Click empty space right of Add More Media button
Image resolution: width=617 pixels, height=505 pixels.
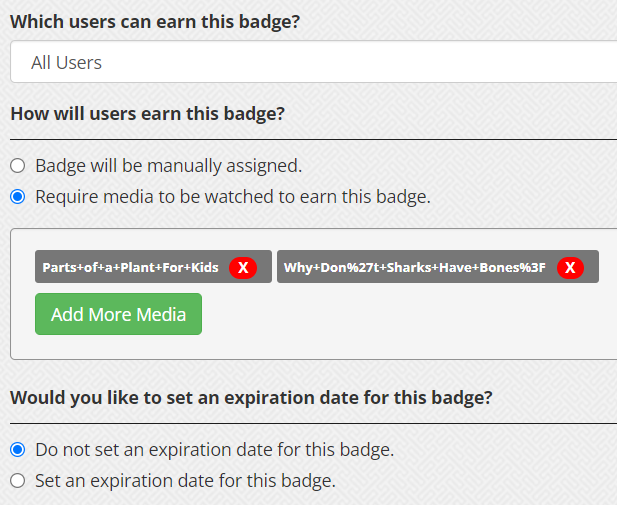[393, 315]
